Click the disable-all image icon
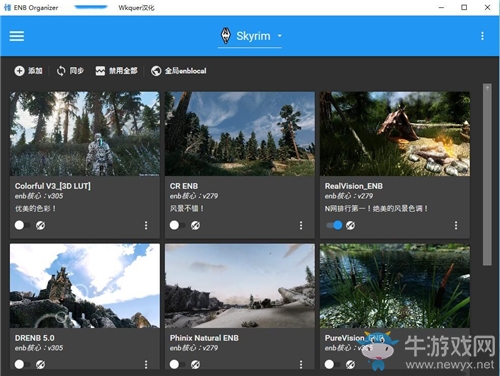 click(100, 71)
